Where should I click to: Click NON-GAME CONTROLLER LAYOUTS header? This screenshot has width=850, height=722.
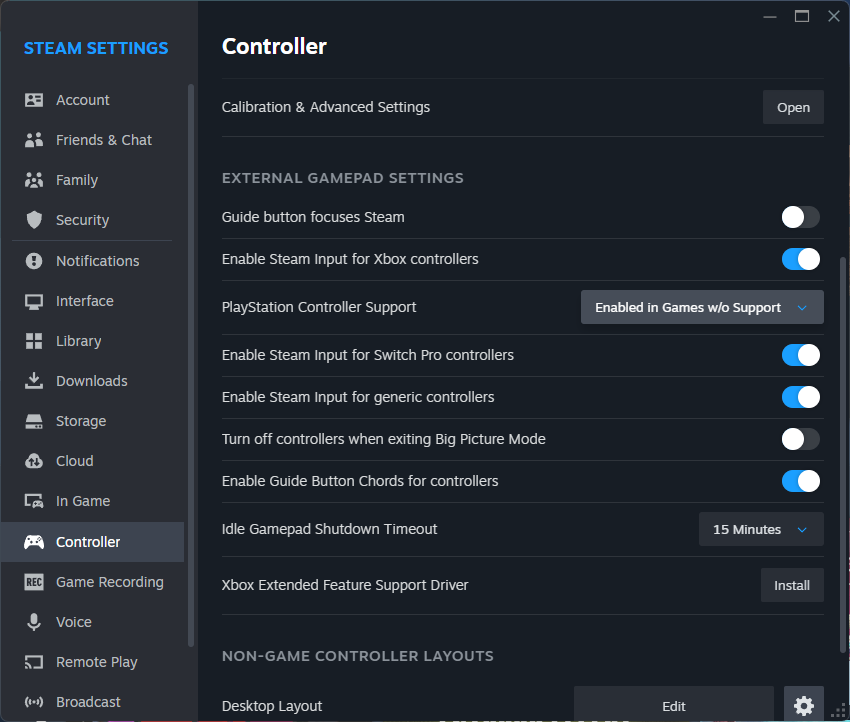(x=358, y=656)
